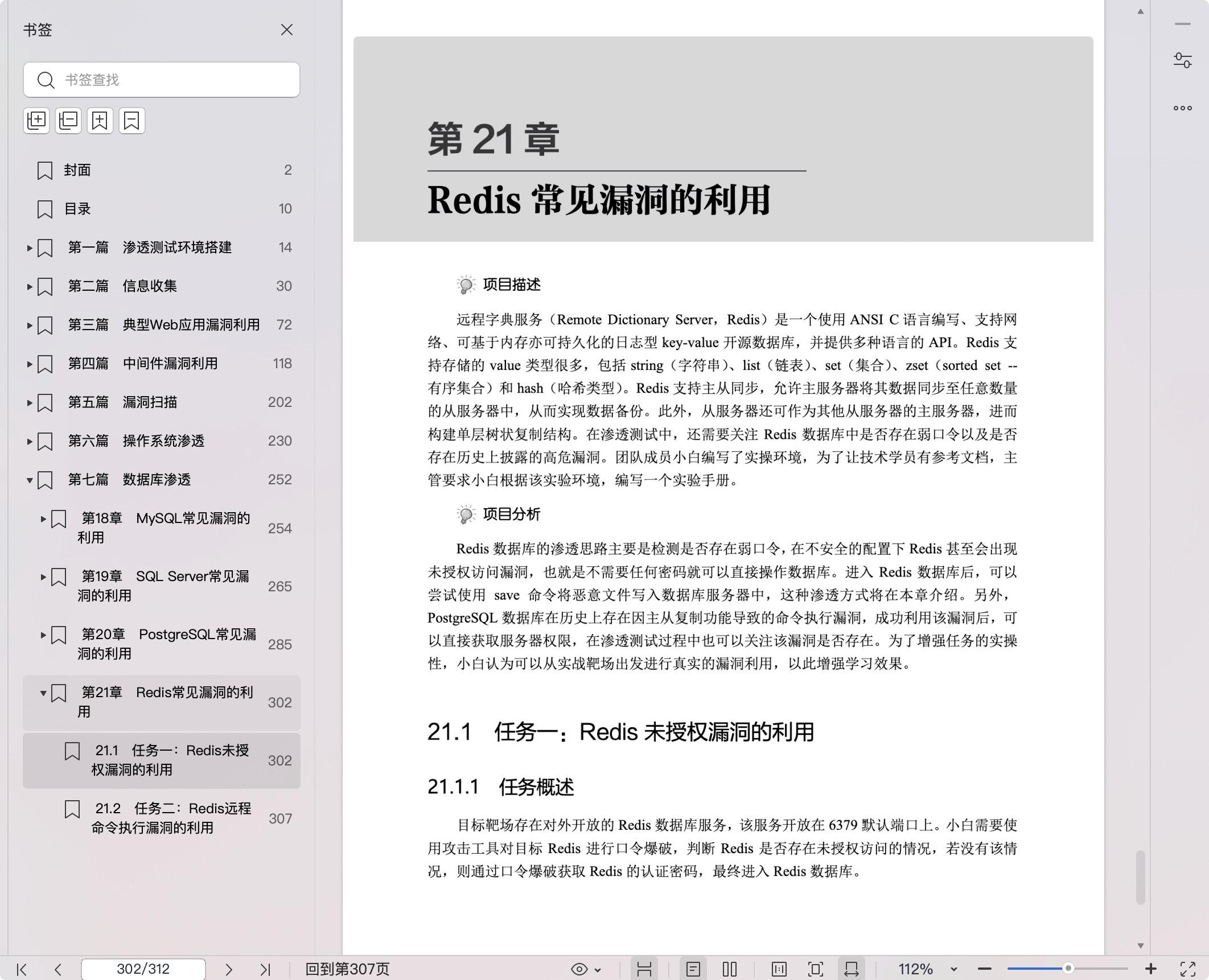Expand 第六篇 操作系统渗透

pyautogui.click(x=29, y=441)
